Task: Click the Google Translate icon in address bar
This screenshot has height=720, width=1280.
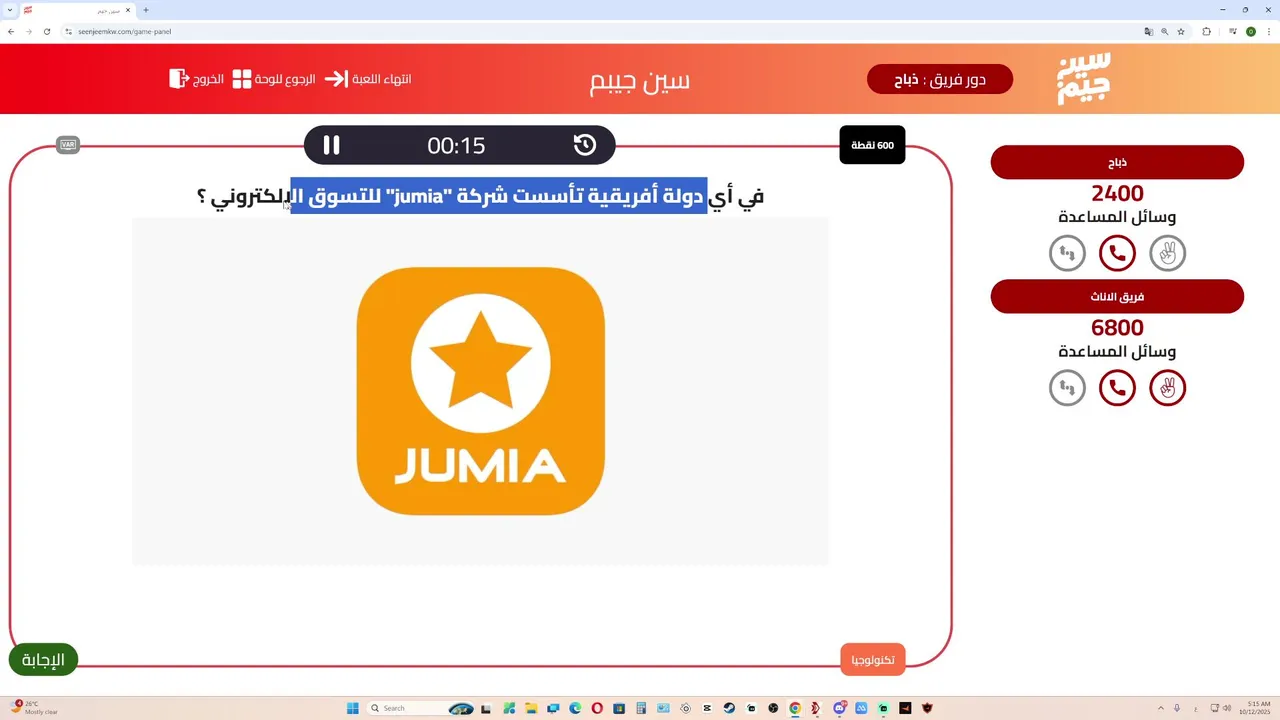Action: click(1149, 31)
